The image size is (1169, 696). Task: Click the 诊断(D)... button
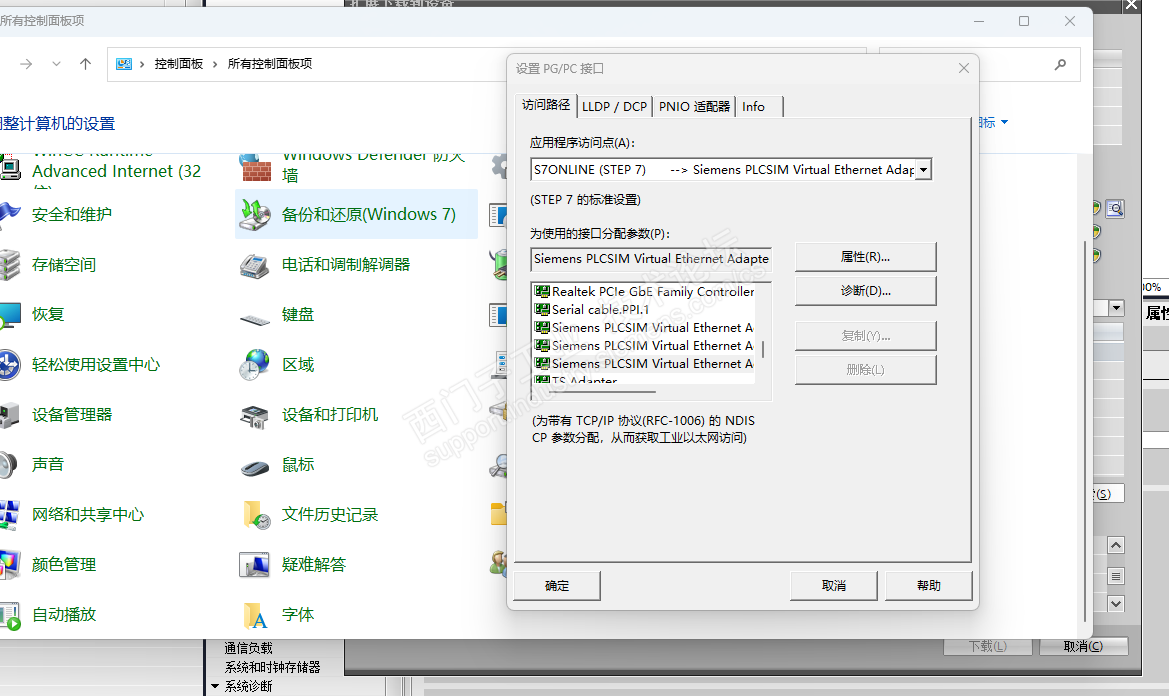coord(866,291)
